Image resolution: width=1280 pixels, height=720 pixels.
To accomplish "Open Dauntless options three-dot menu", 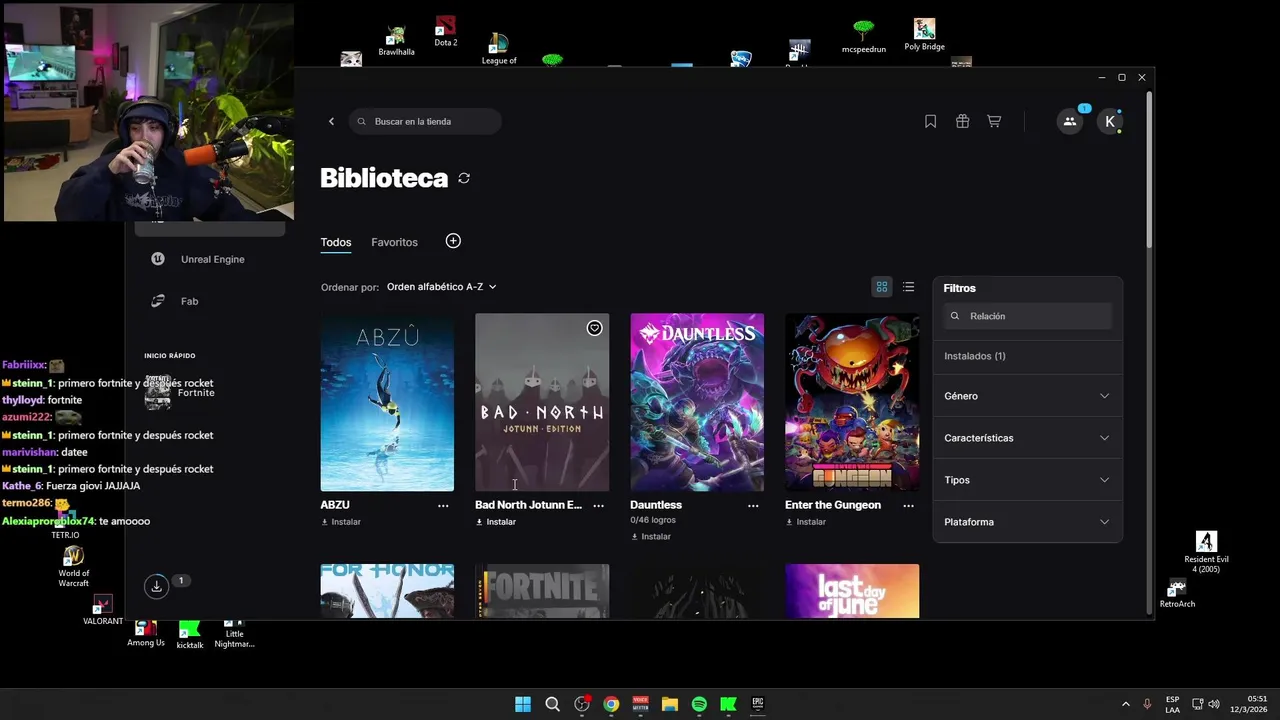I will click(753, 506).
